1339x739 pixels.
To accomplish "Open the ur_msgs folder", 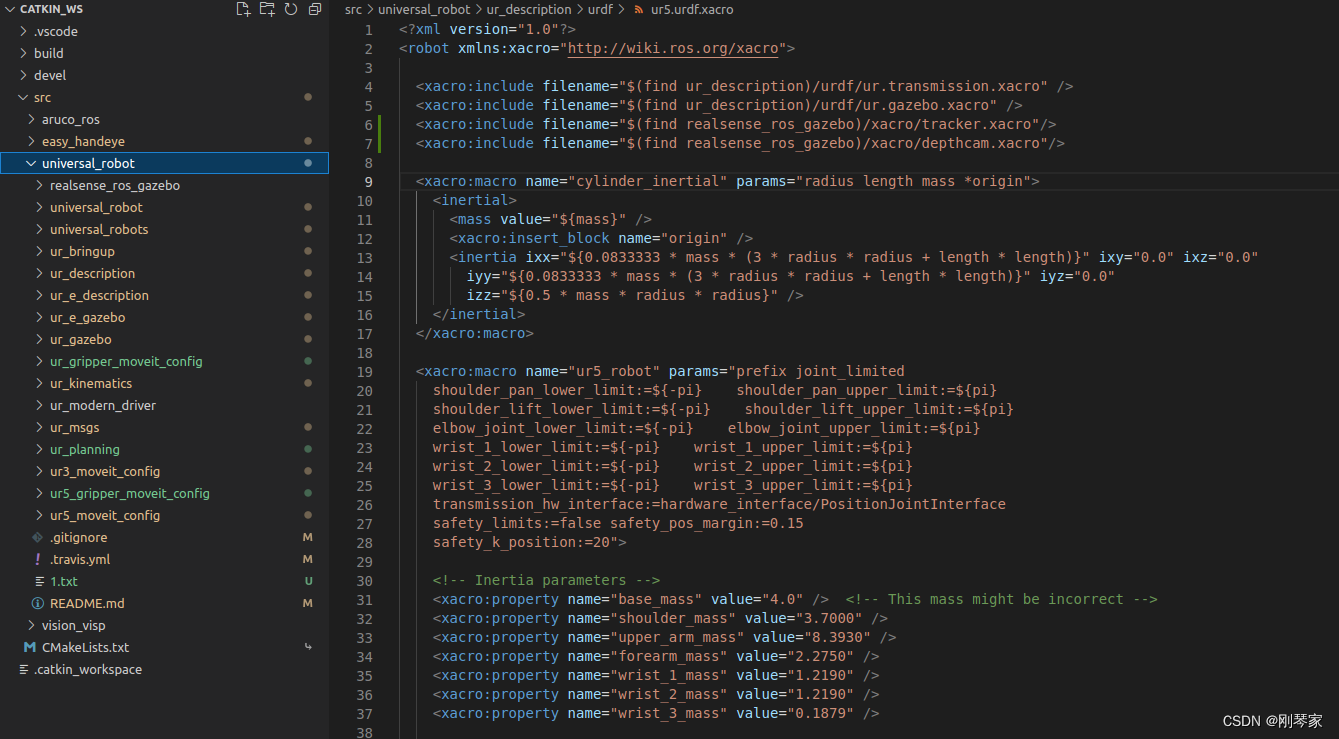I will (74, 427).
